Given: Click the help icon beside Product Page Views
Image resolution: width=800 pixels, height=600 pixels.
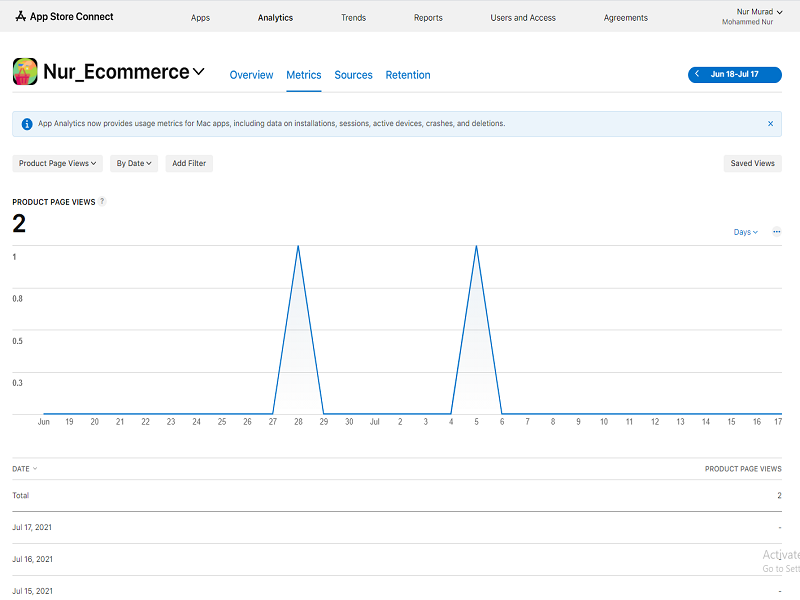Looking at the screenshot, I should click(102, 201).
